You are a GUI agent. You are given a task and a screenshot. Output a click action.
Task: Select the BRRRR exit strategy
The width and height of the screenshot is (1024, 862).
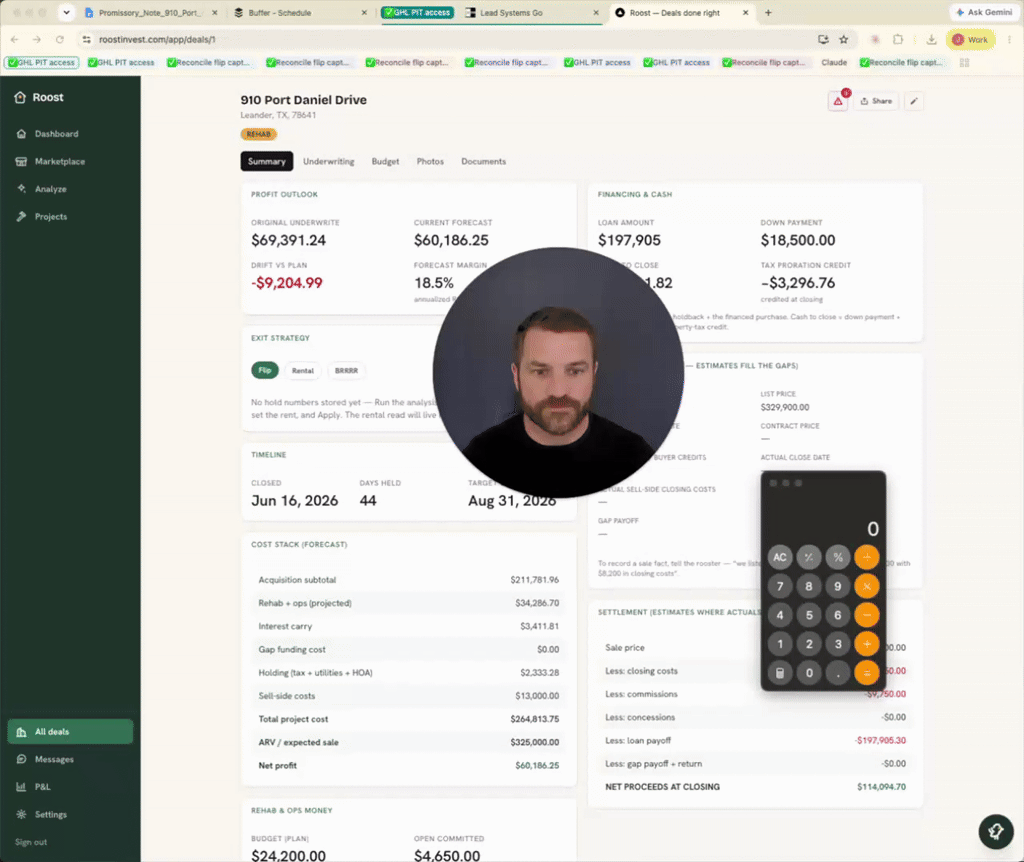[x=346, y=370]
